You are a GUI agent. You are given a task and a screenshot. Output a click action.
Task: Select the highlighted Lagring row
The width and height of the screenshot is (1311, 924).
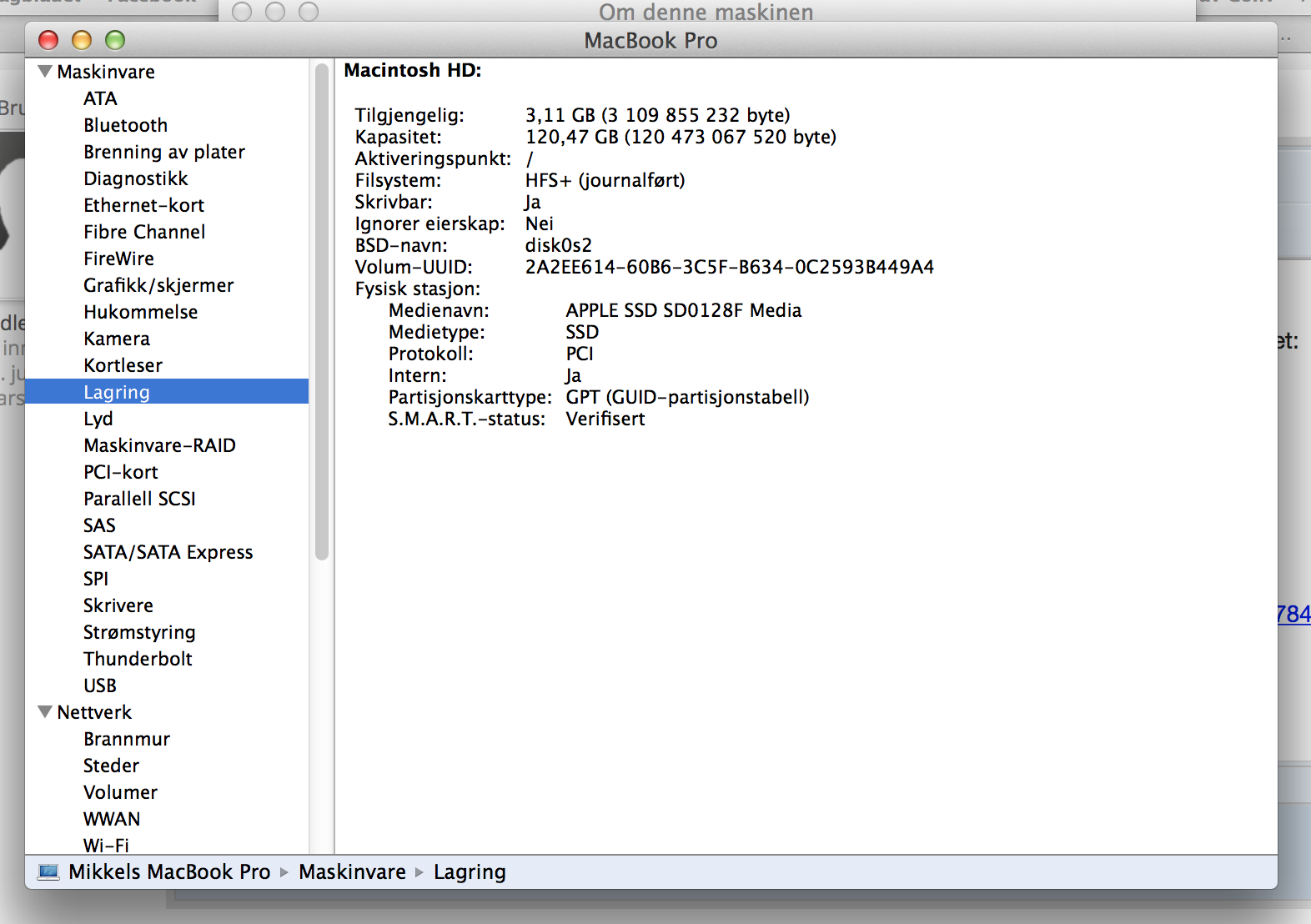167,392
